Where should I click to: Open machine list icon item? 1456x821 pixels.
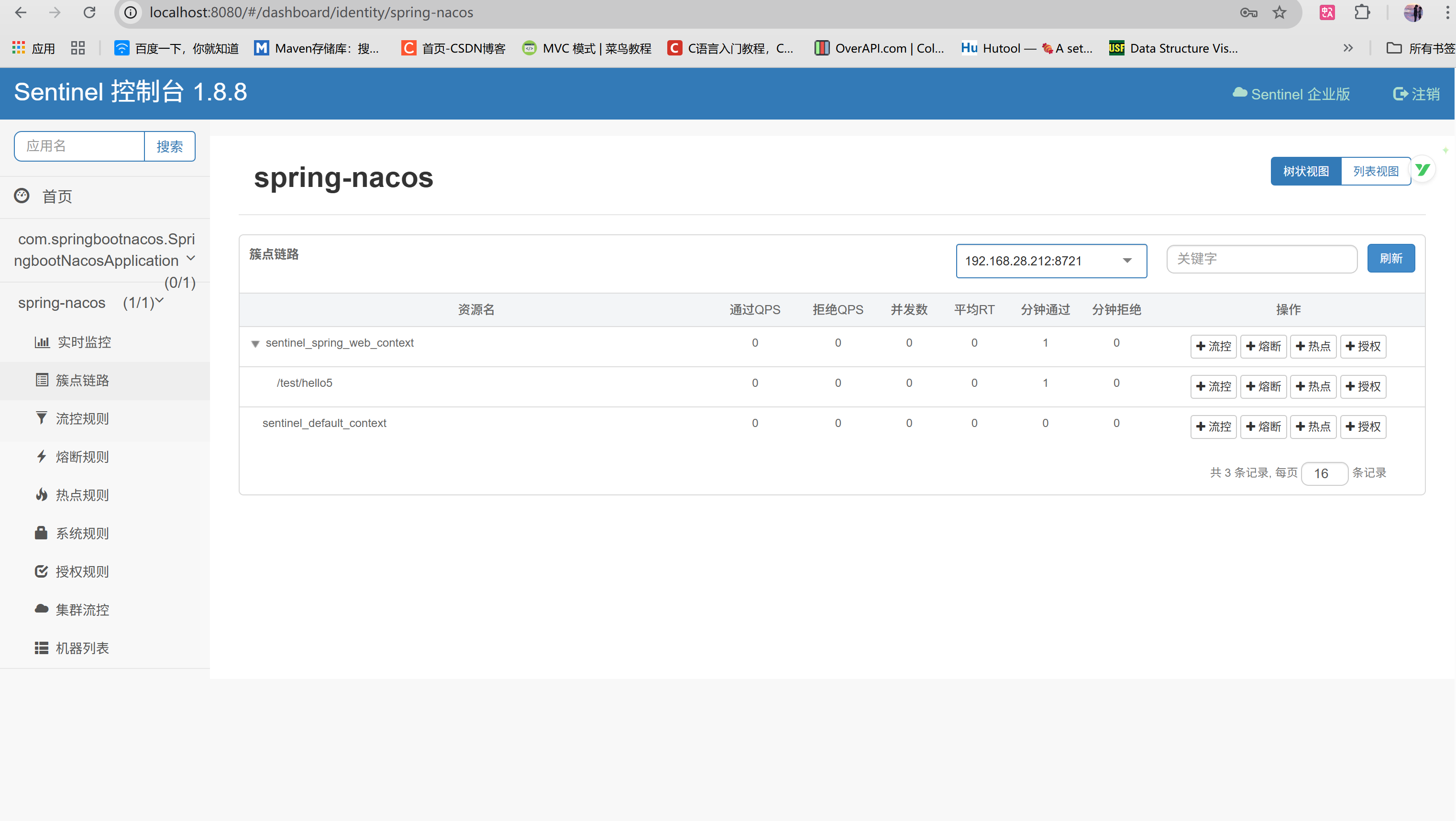click(x=41, y=647)
